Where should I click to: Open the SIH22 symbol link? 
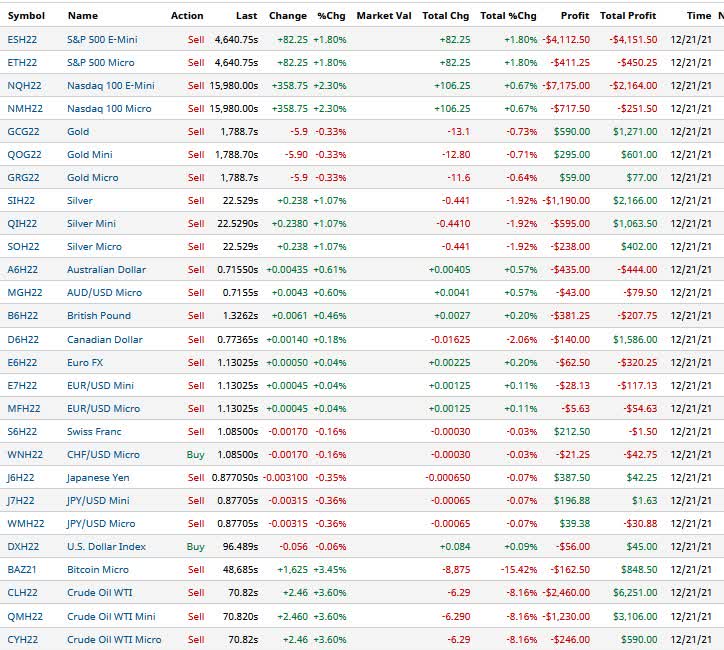pos(21,201)
